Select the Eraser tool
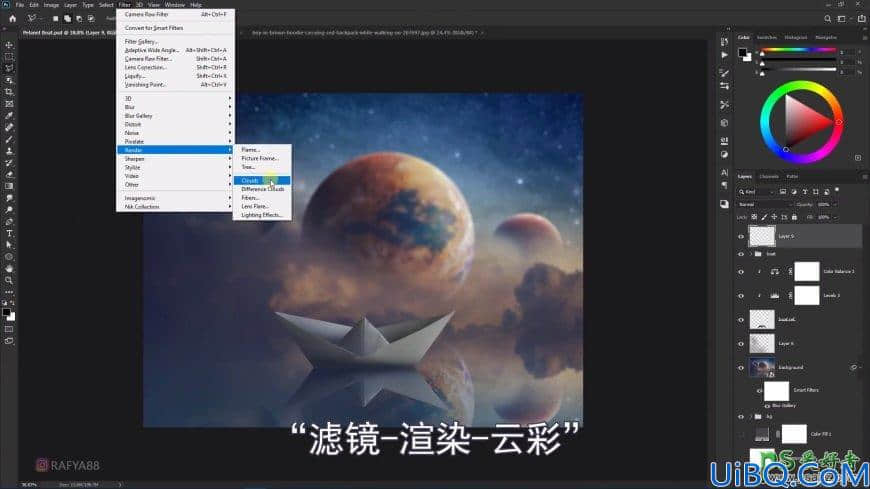This screenshot has height=489, width=870. pyautogui.click(x=9, y=175)
